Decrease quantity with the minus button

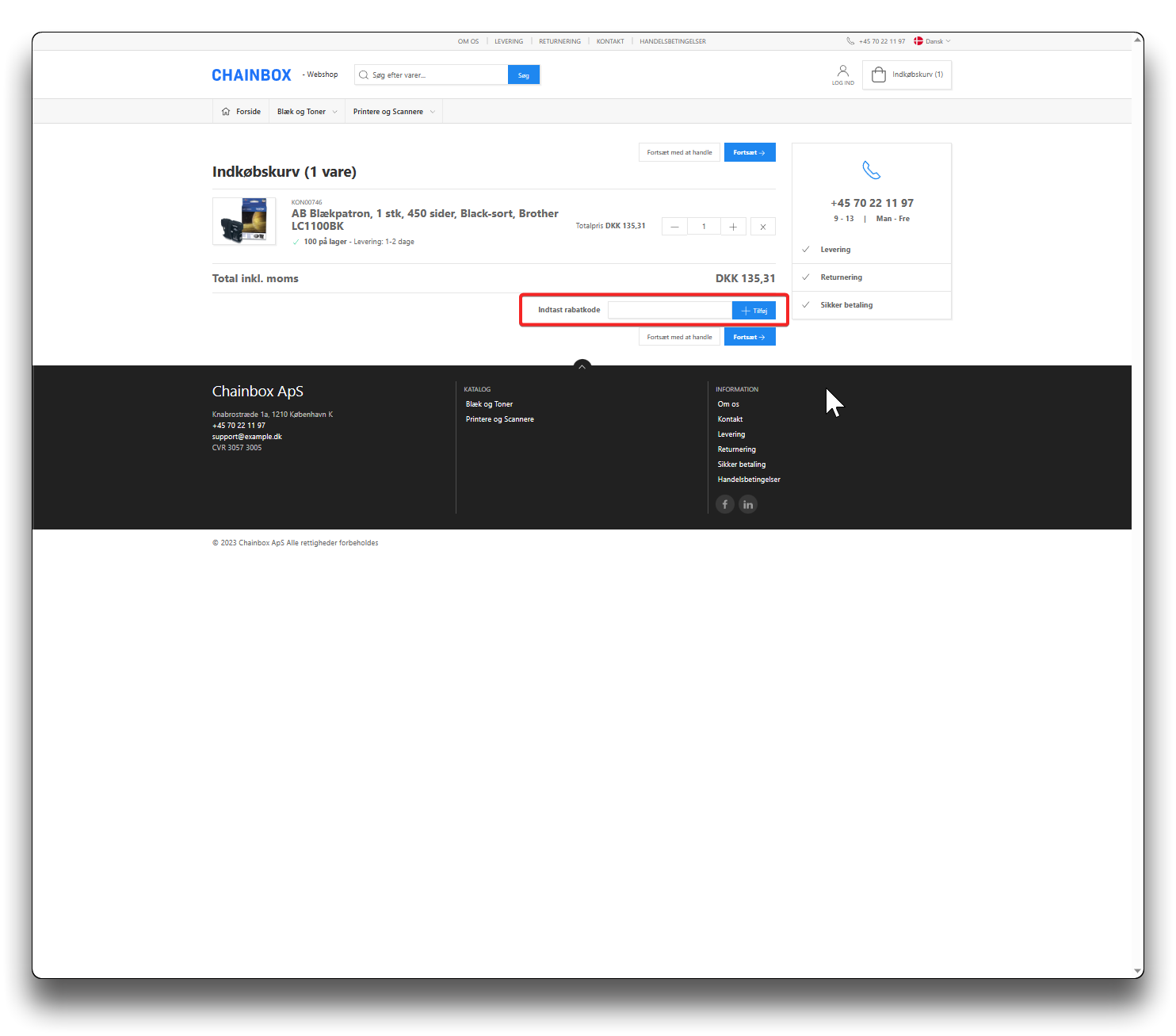click(x=674, y=227)
